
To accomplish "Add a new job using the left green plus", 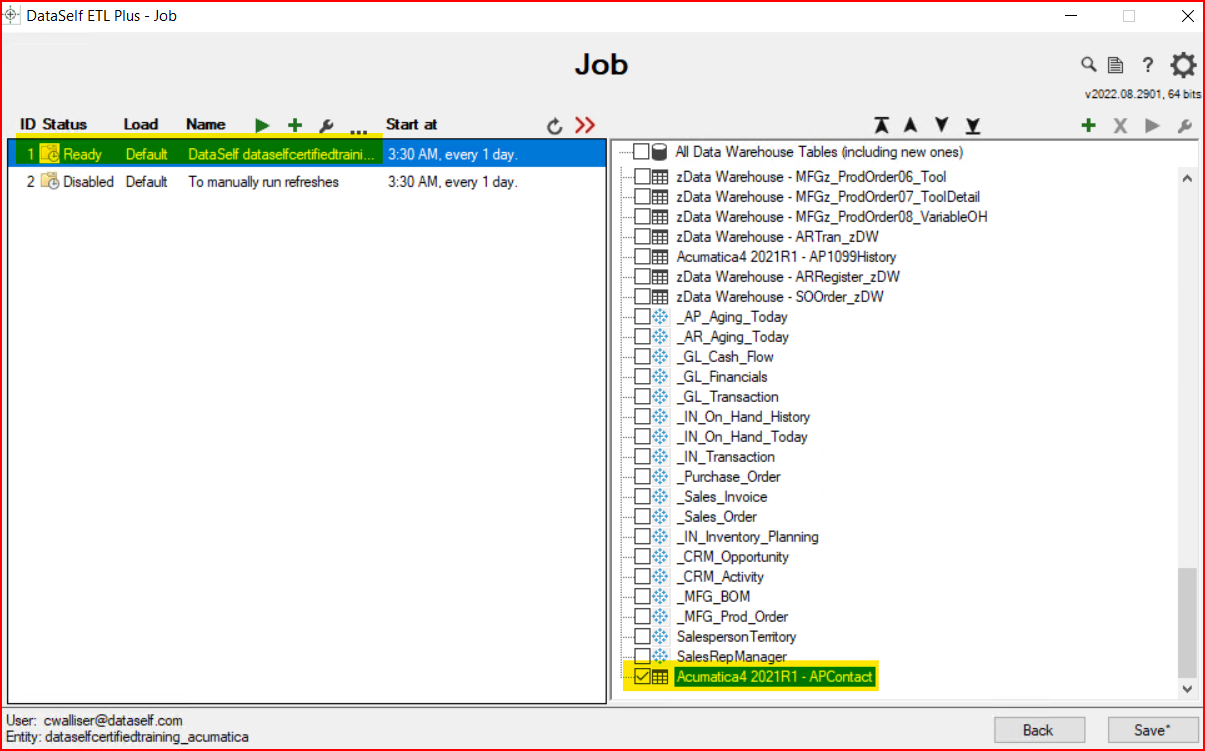I will click(x=294, y=125).
